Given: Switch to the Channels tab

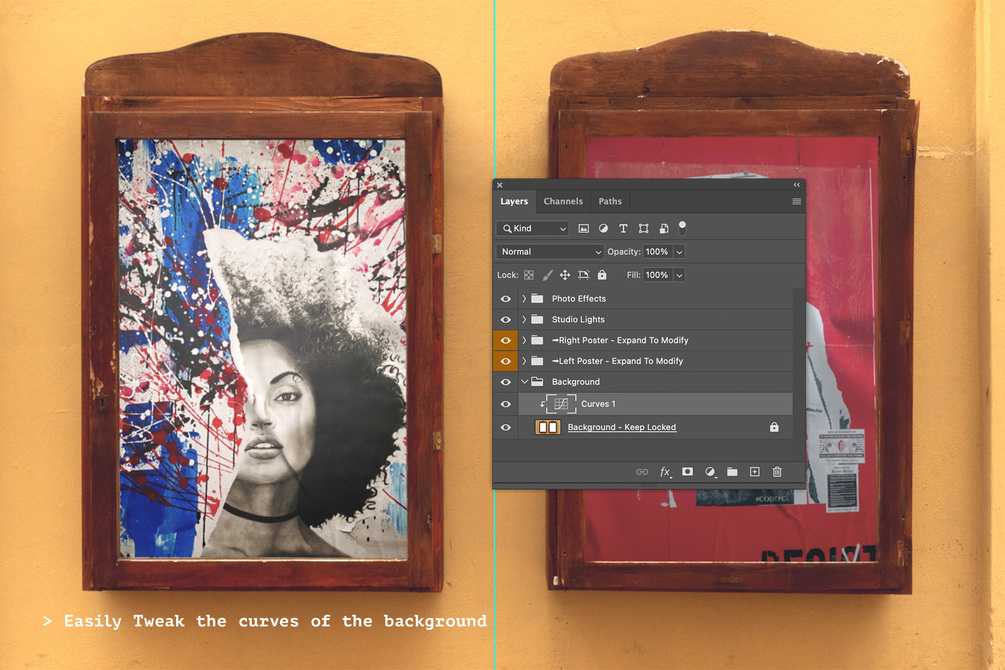Looking at the screenshot, I should 563,201.
